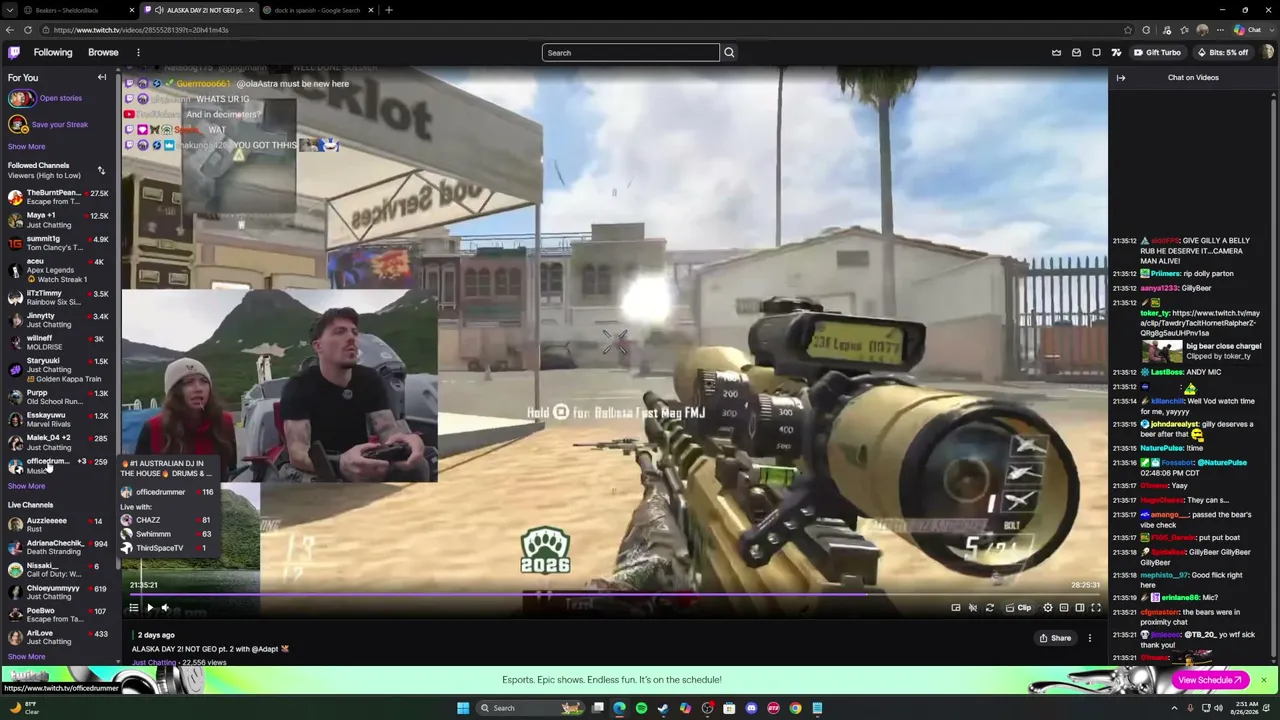Open the more options menu beside Browse
Screen dimensions: 1280x720
click(x=138, y=53)
